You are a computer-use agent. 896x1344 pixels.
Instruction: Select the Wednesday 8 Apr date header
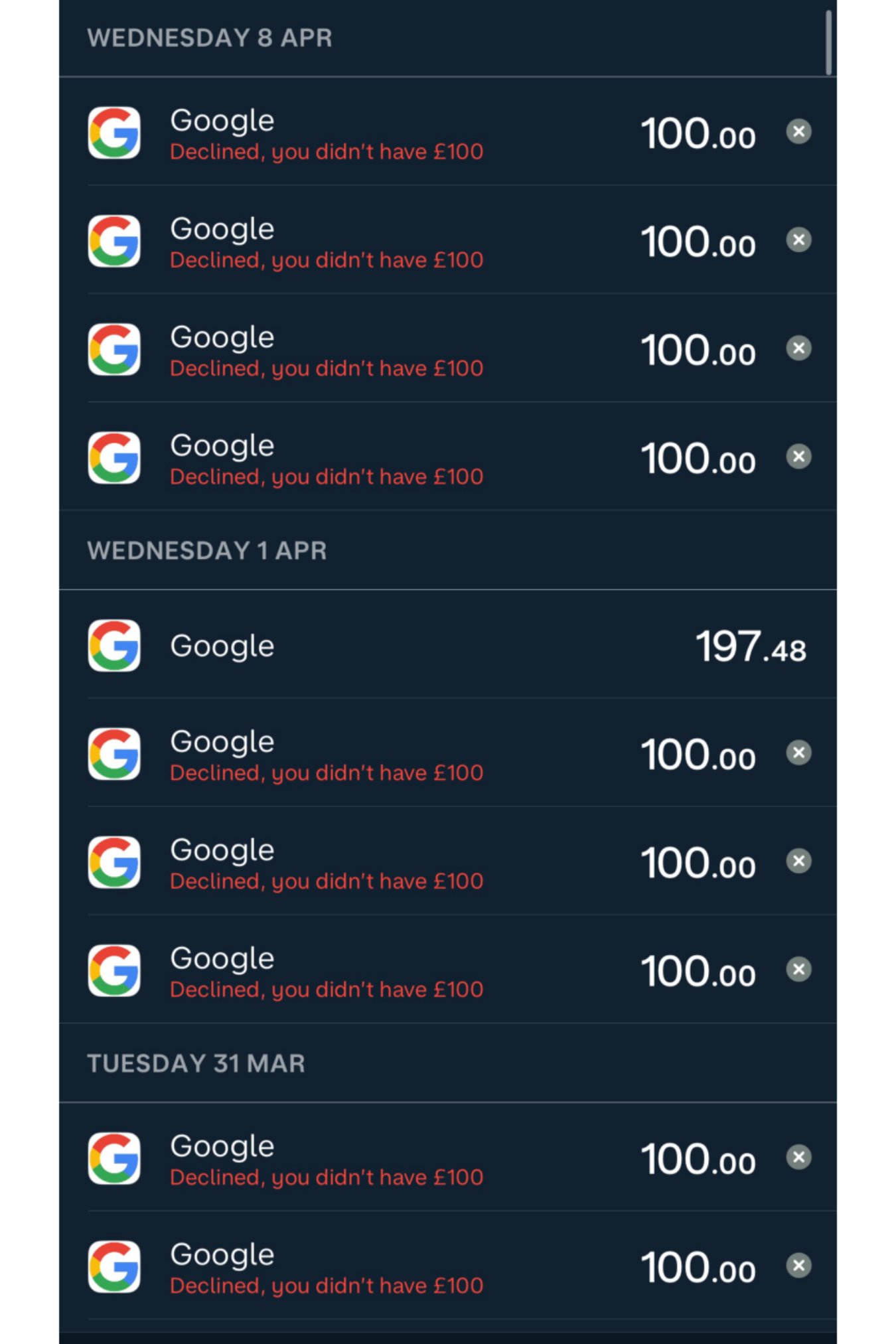pyautogui.click(x=210, y=38)
